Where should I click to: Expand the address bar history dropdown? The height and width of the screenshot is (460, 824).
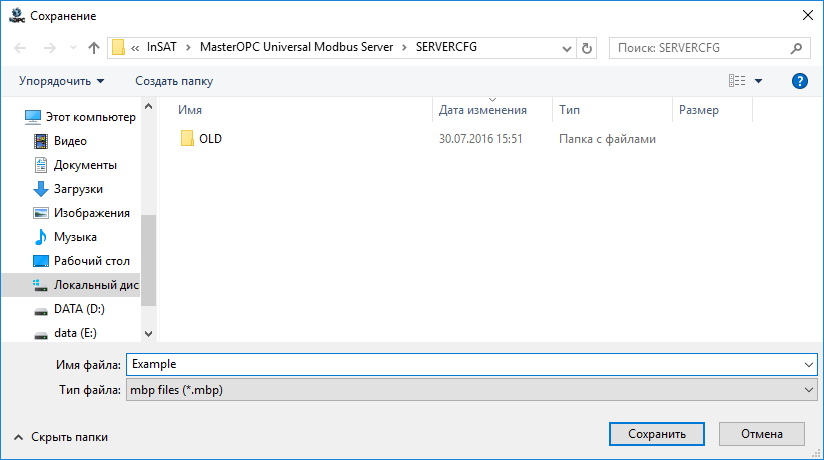[566, 48]
